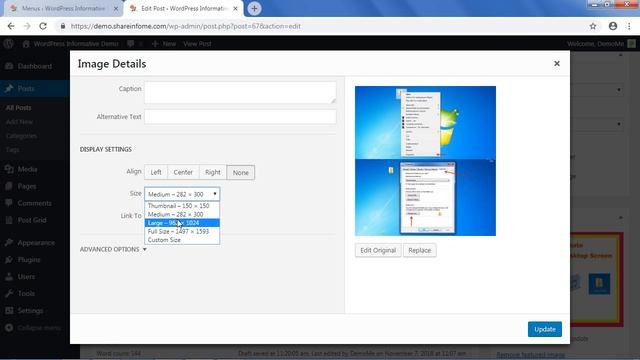Set alignment to Left
Screen dimensions: 640x360
click(x=156, y=172)
